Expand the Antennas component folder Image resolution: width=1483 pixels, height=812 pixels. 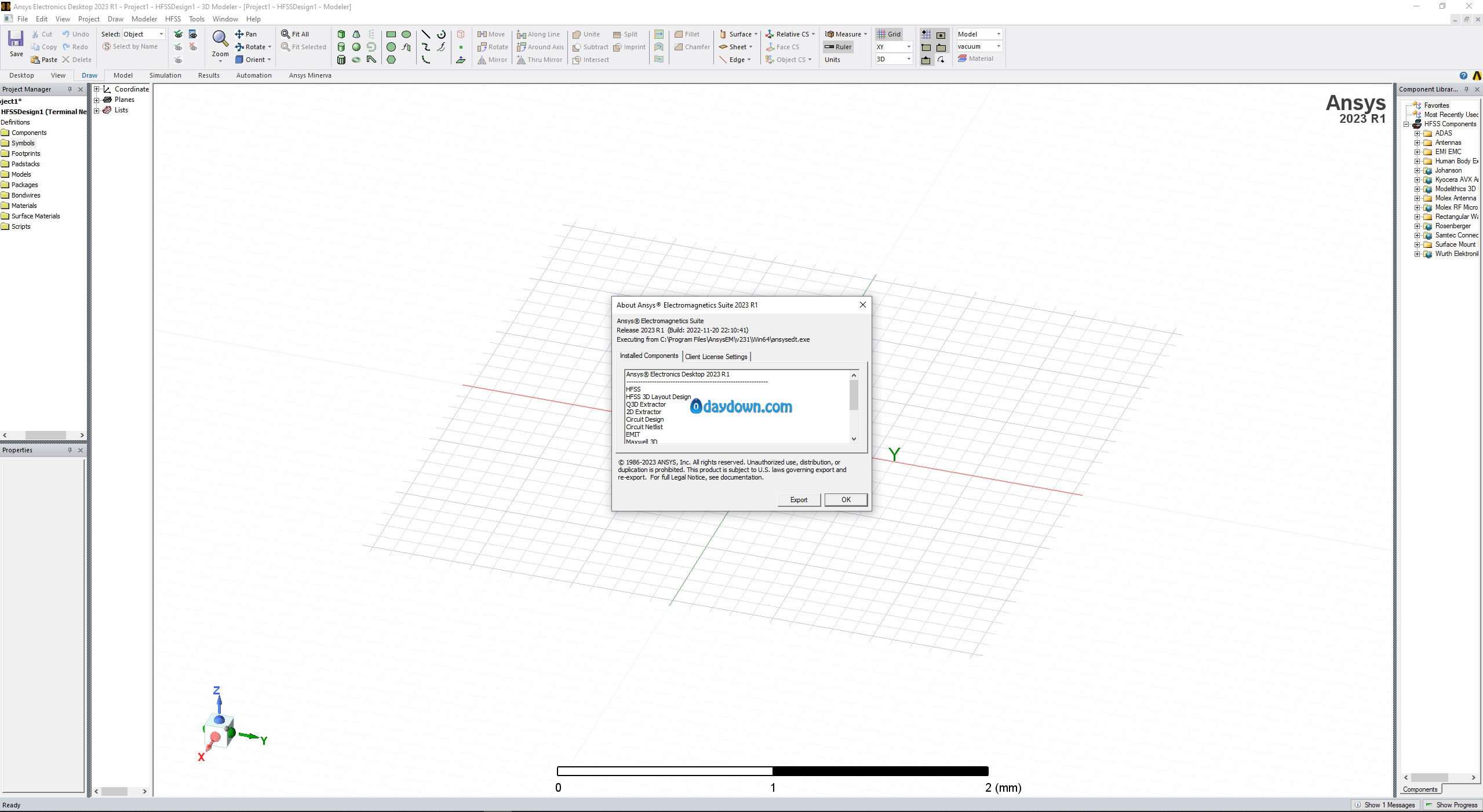pos(1418,142)
